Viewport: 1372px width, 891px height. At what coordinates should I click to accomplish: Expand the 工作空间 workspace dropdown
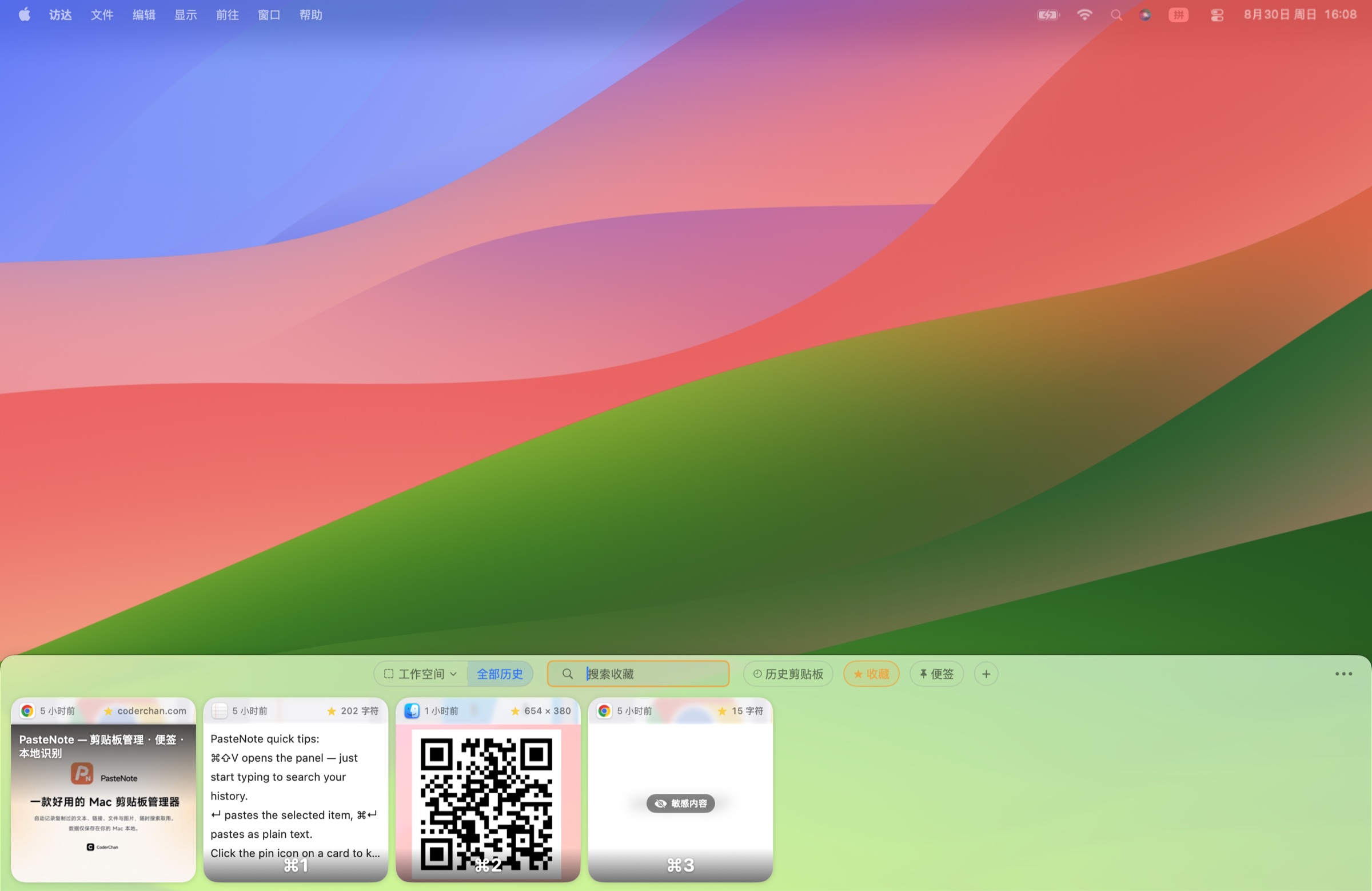(420, 674)
